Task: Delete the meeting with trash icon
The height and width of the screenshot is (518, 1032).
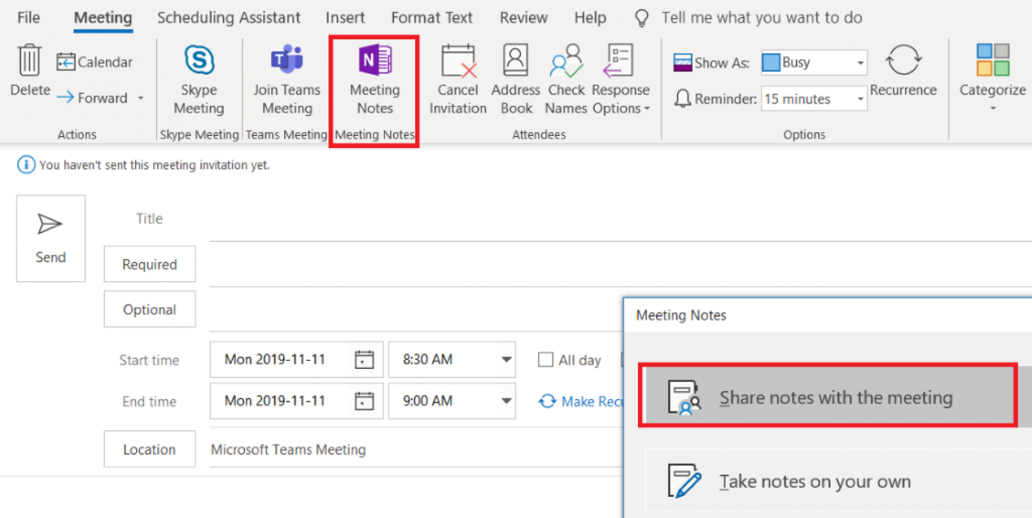Action: click(30, 62)
